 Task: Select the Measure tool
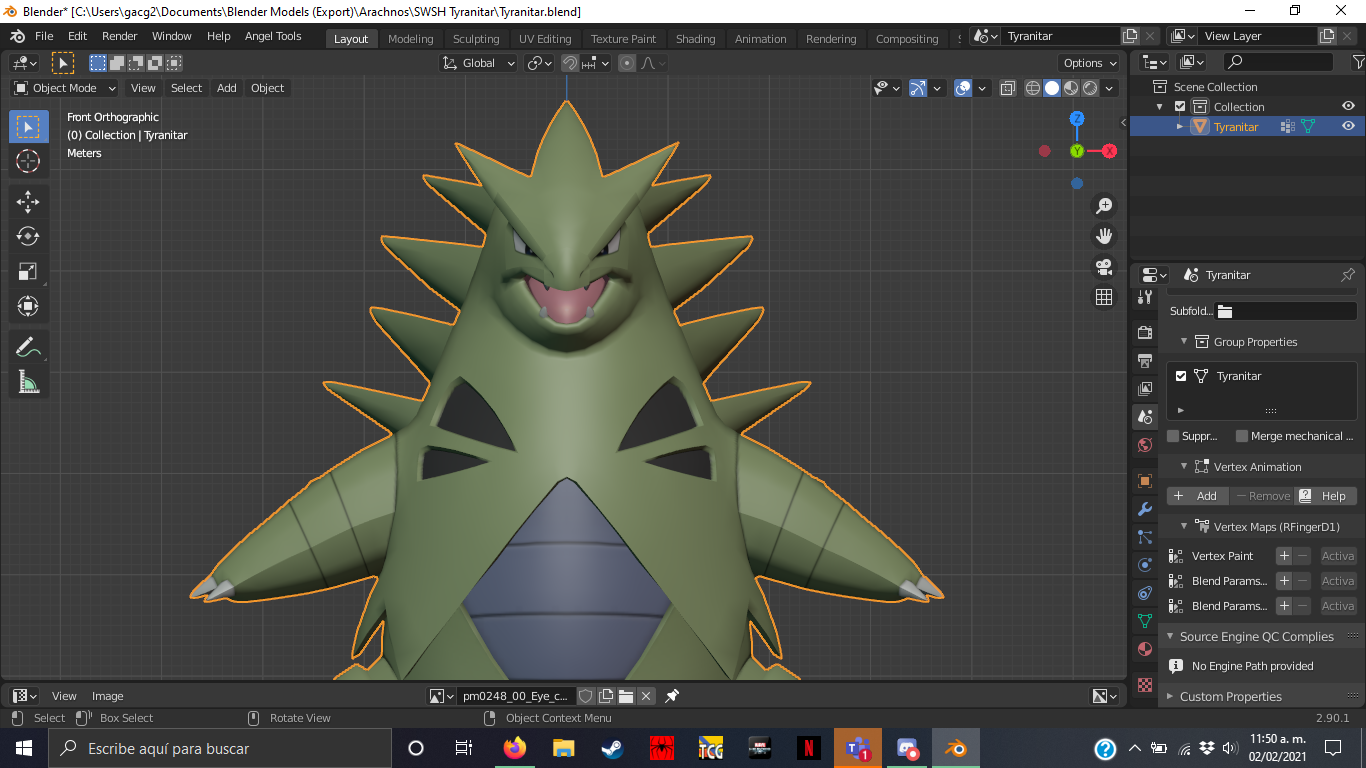coord(28,382)
